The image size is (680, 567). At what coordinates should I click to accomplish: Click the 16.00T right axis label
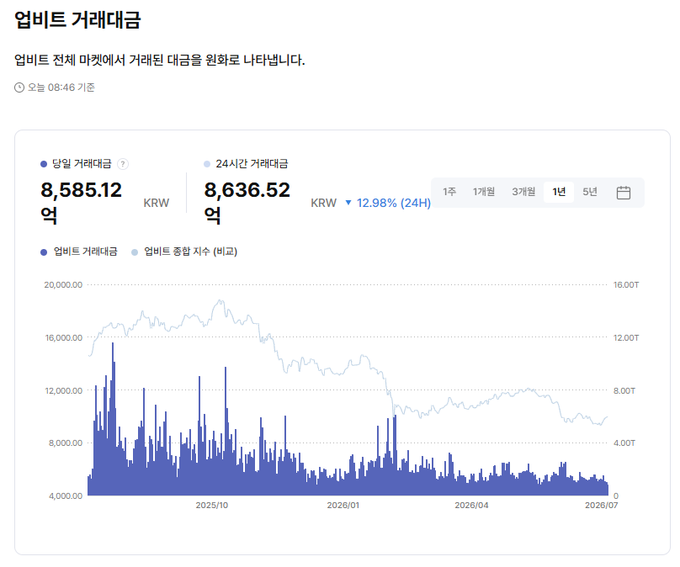pos(626,285)
